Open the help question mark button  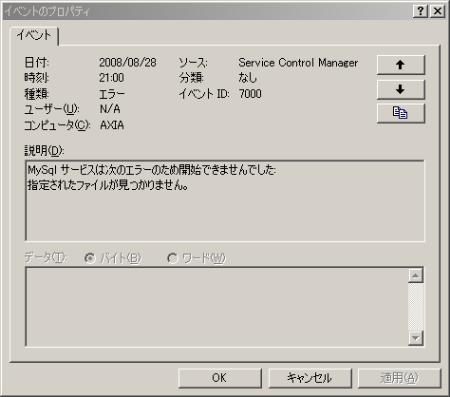point(420,11)
